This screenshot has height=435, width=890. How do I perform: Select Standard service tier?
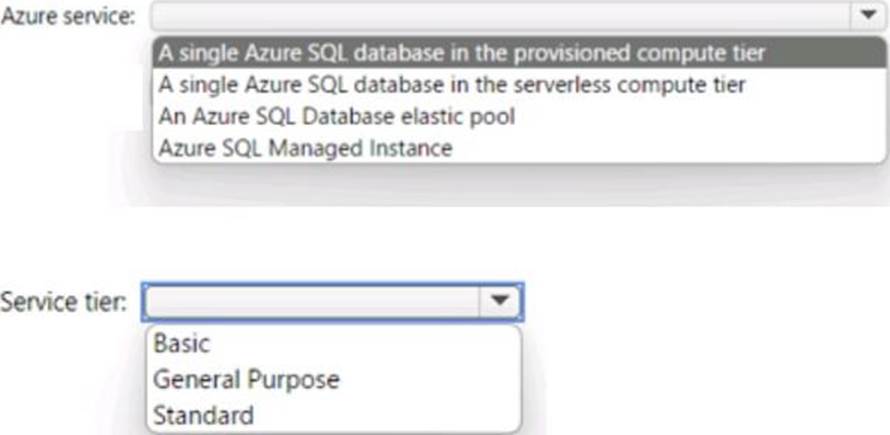(334, 415)
